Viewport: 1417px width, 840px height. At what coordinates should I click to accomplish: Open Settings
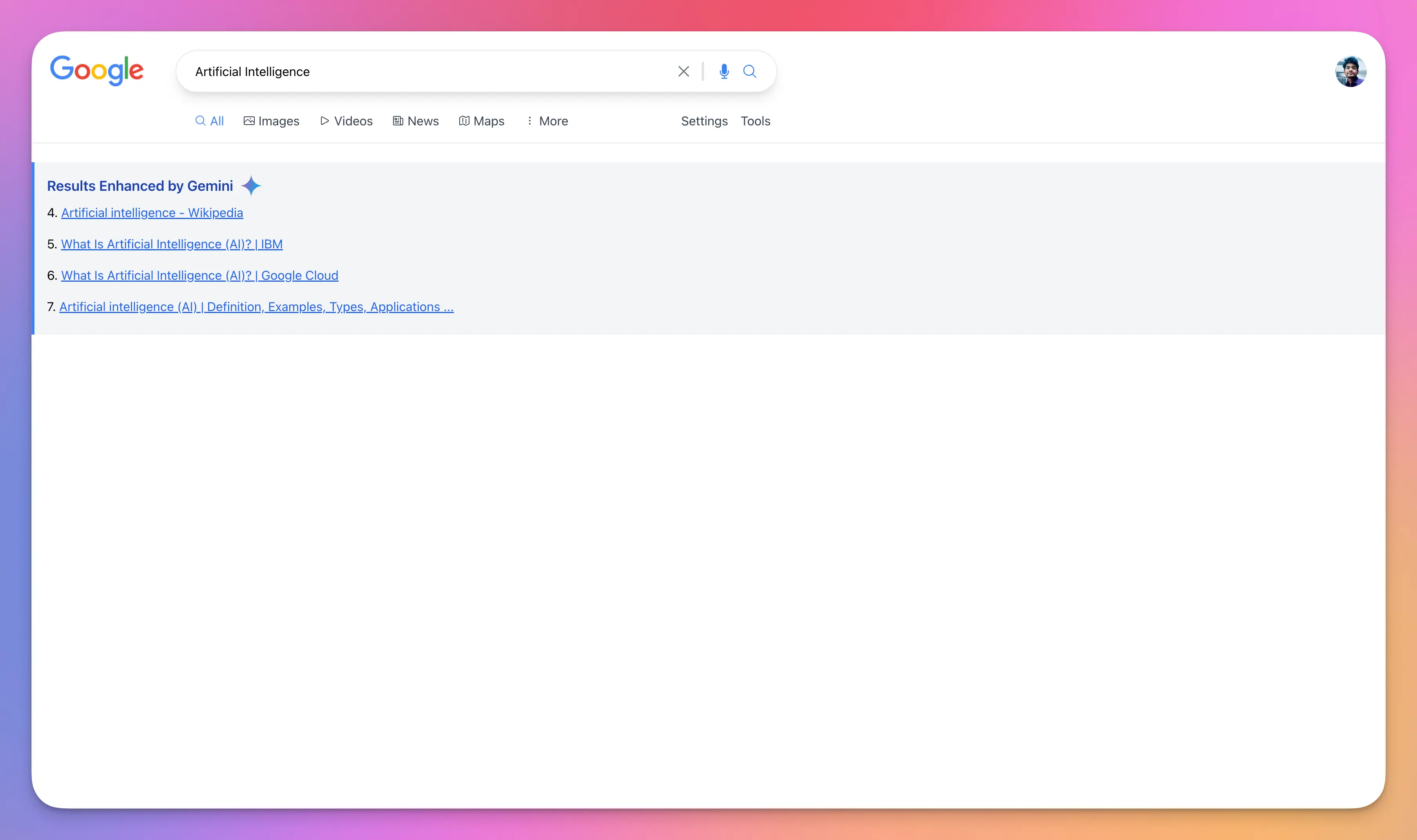[704, 121]
